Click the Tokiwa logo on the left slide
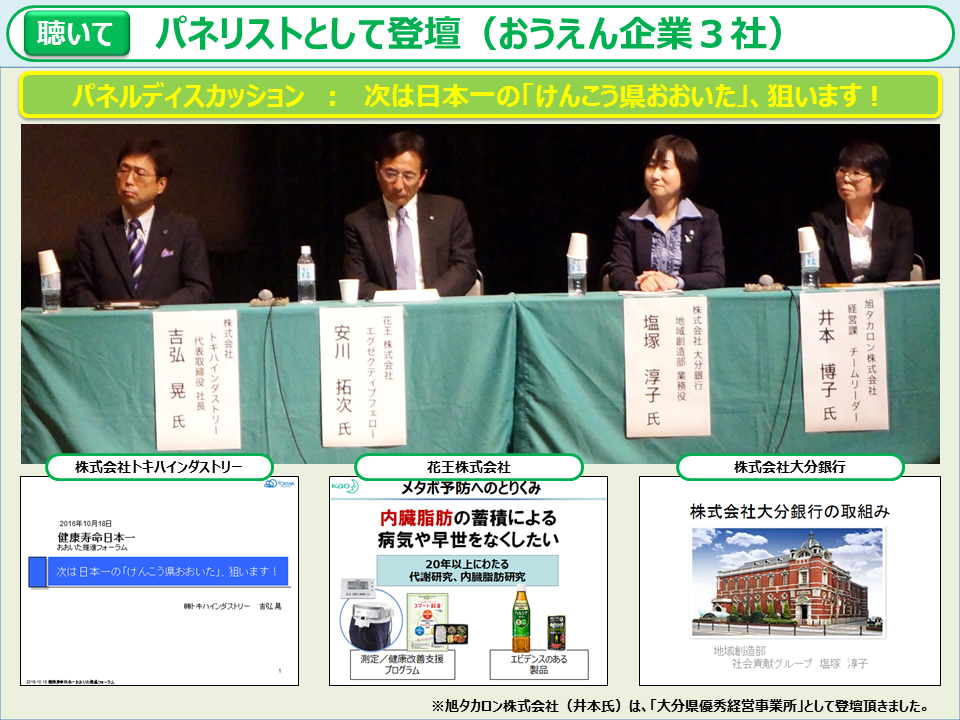The image size is (960, 720). pyautogui.click(x=280, y=484)
